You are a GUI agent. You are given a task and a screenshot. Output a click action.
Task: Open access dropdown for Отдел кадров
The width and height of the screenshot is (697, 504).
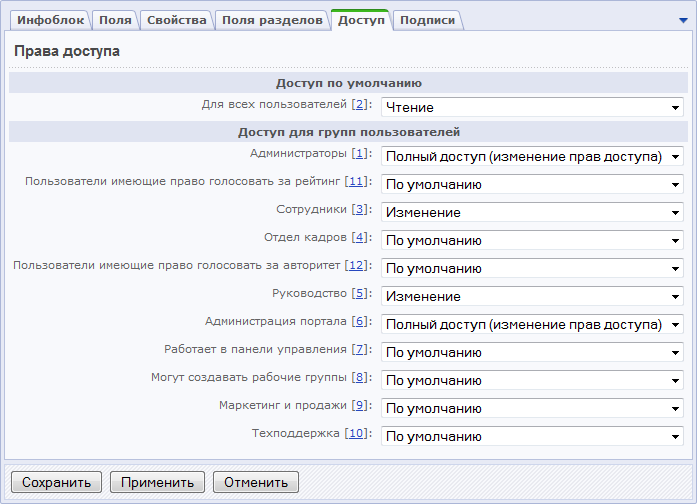pos(530,241)
